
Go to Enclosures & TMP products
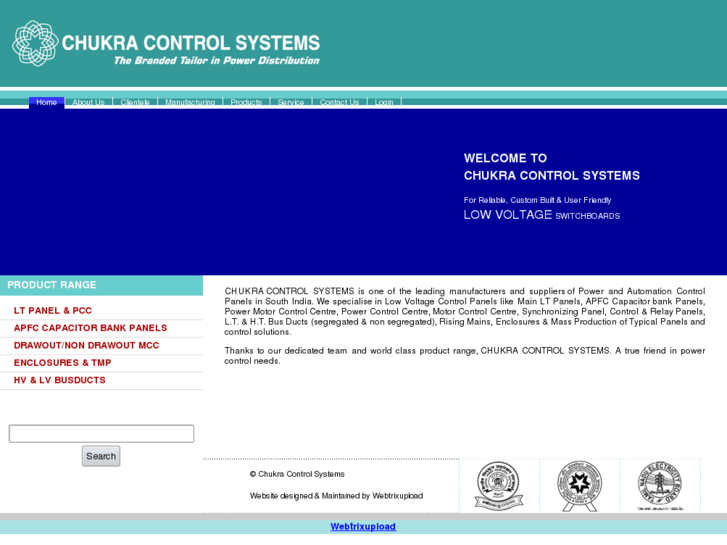tap(63, 363)
